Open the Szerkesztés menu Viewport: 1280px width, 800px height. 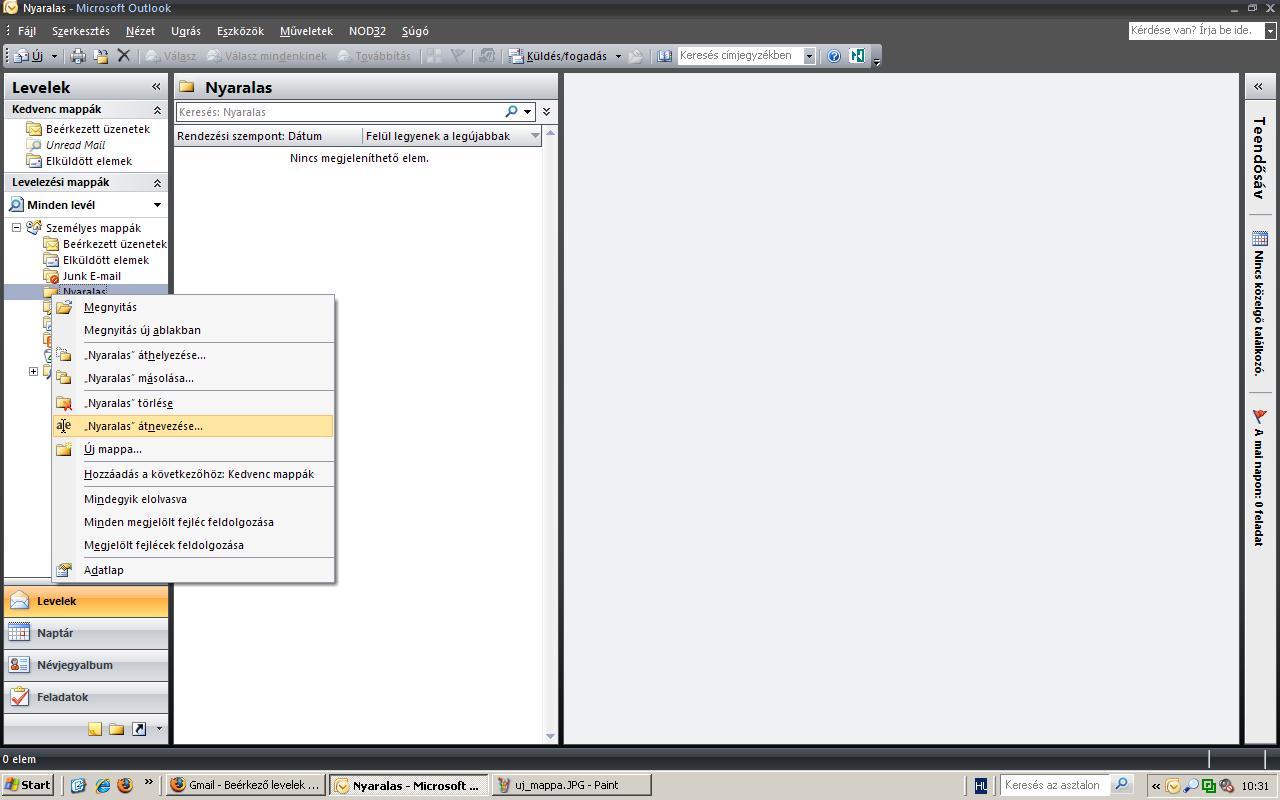[81, 31]
